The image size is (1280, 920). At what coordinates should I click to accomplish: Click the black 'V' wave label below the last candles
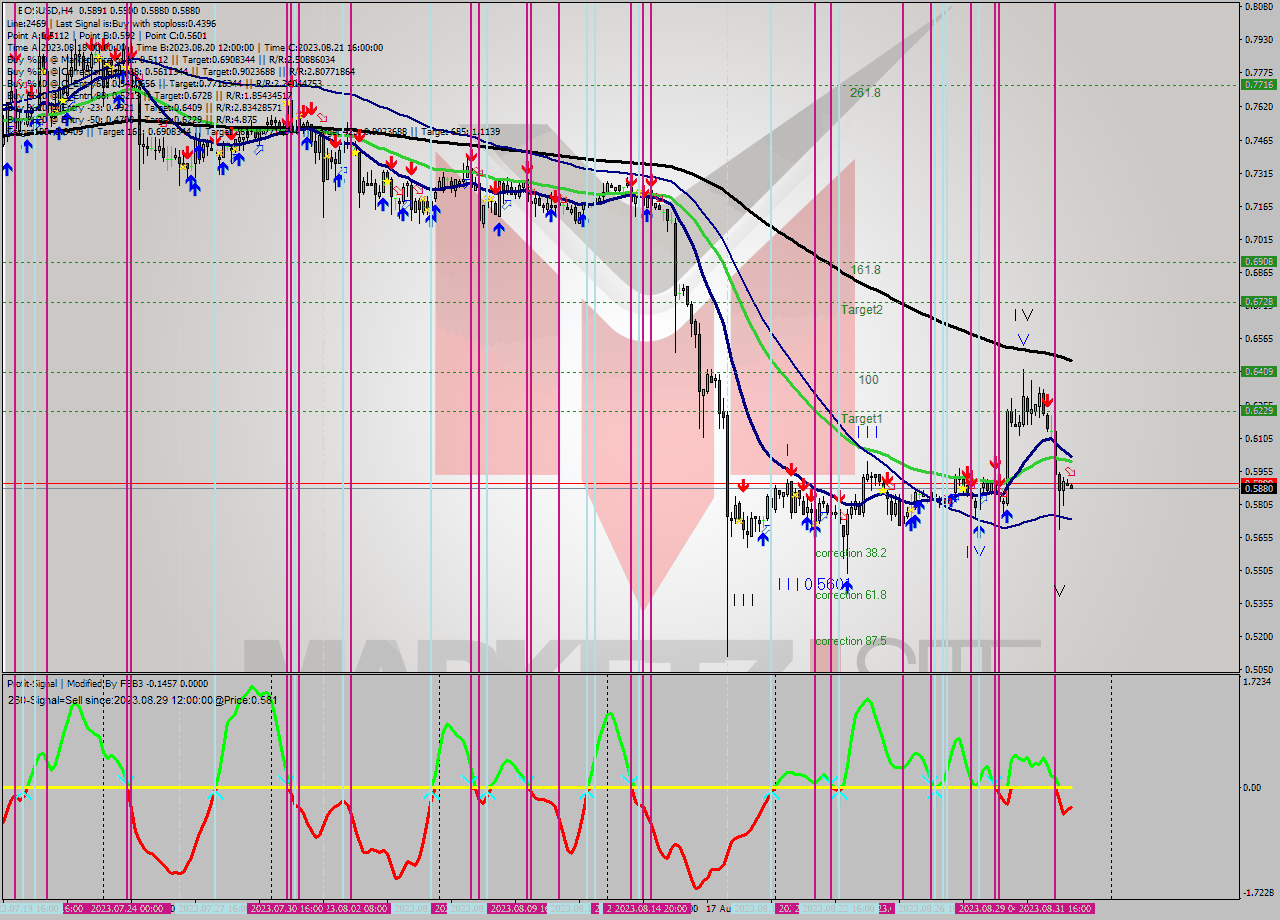click(1060, 591)
